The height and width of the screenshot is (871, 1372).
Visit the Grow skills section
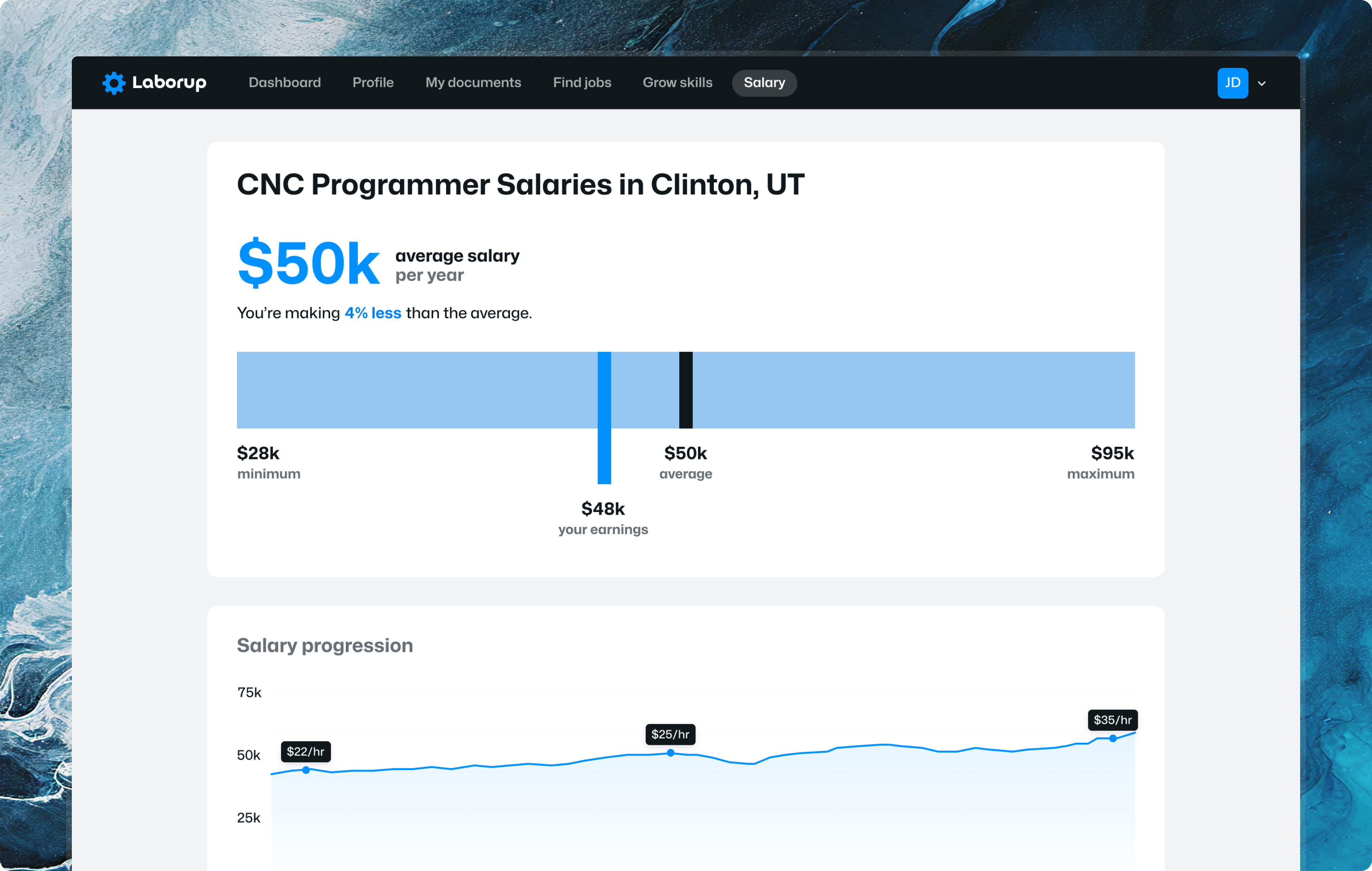678,83
